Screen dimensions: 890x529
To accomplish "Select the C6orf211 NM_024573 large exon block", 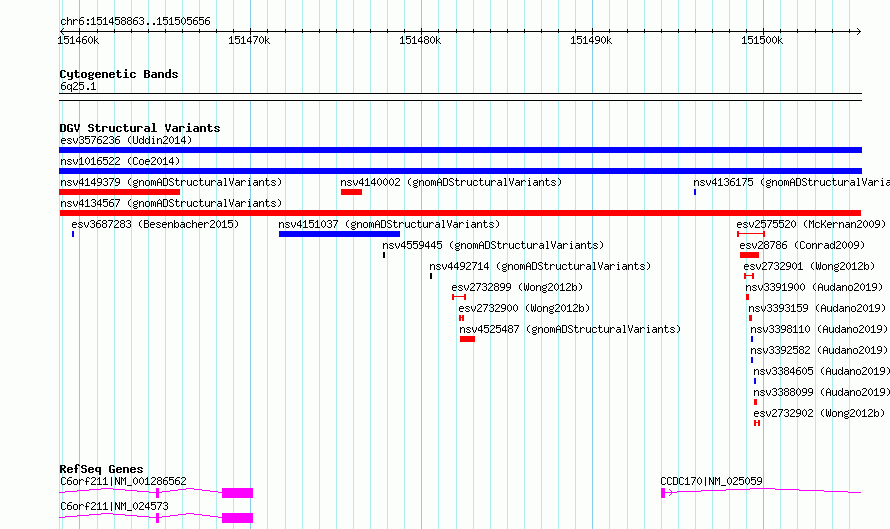I will (x=237, y=518).
